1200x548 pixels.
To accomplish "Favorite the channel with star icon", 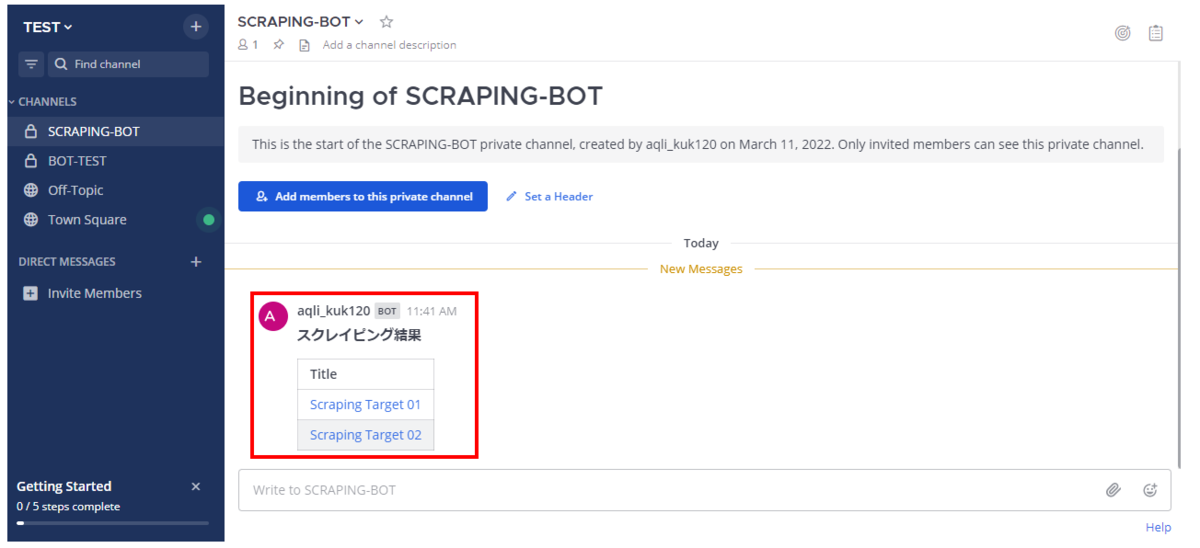I will pyautogui.click(x=387, y=22).
